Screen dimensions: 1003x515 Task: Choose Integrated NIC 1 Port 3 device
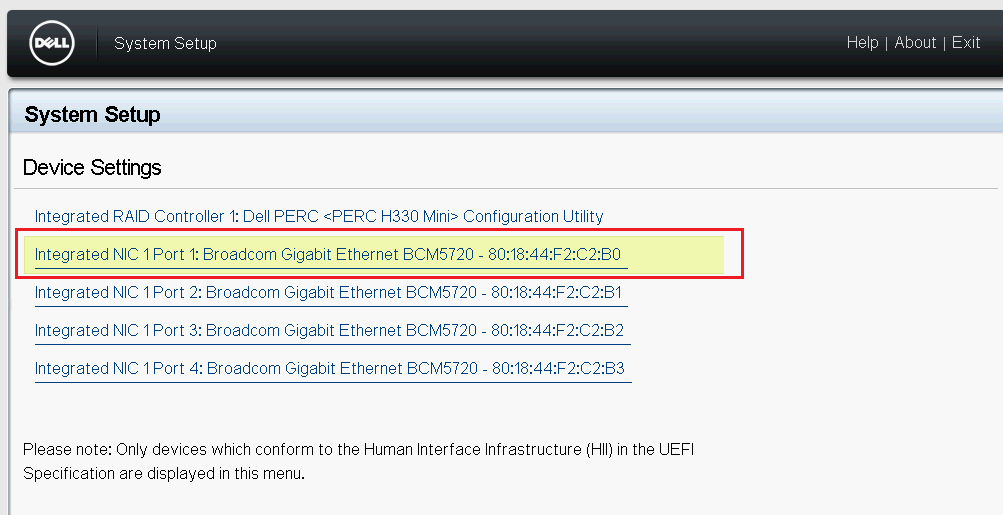pos(329,331)
